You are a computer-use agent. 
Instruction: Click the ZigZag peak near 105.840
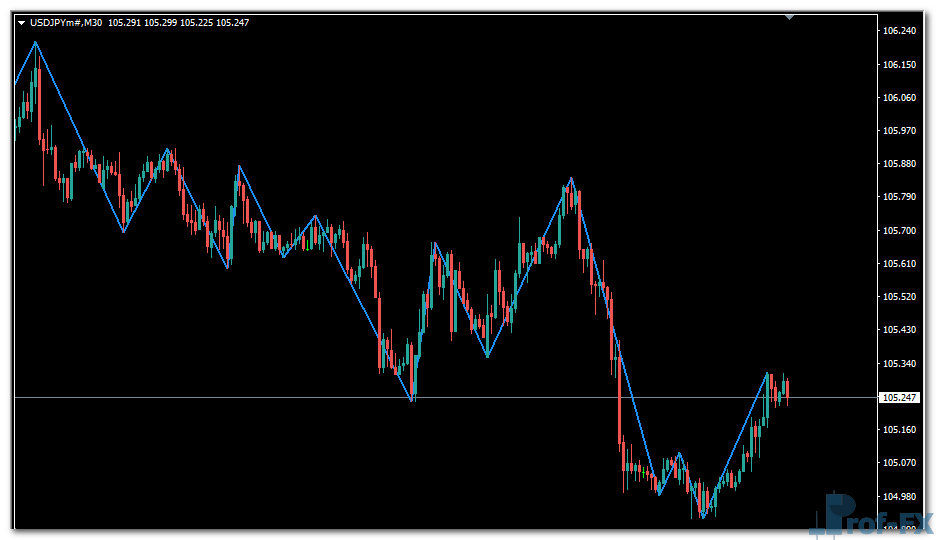click(x=571, y=179)
